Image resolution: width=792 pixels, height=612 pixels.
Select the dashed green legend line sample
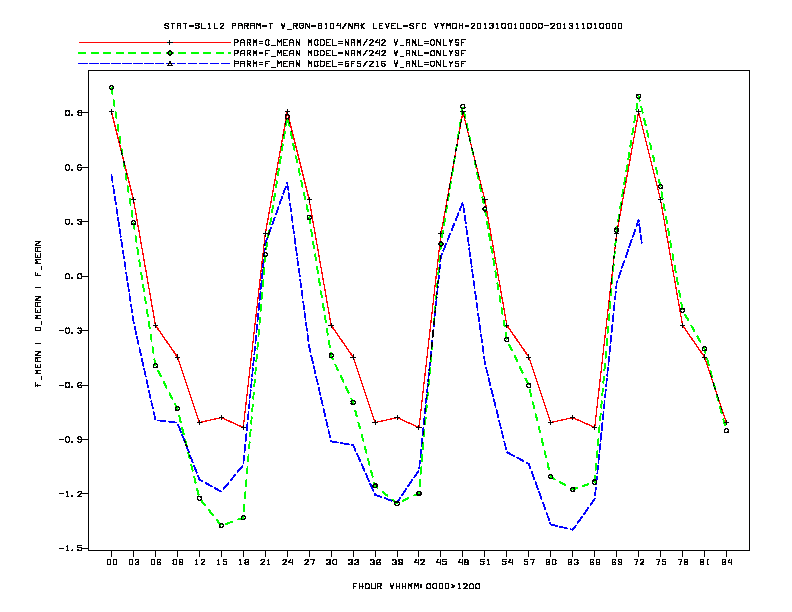tap(155, 53)
